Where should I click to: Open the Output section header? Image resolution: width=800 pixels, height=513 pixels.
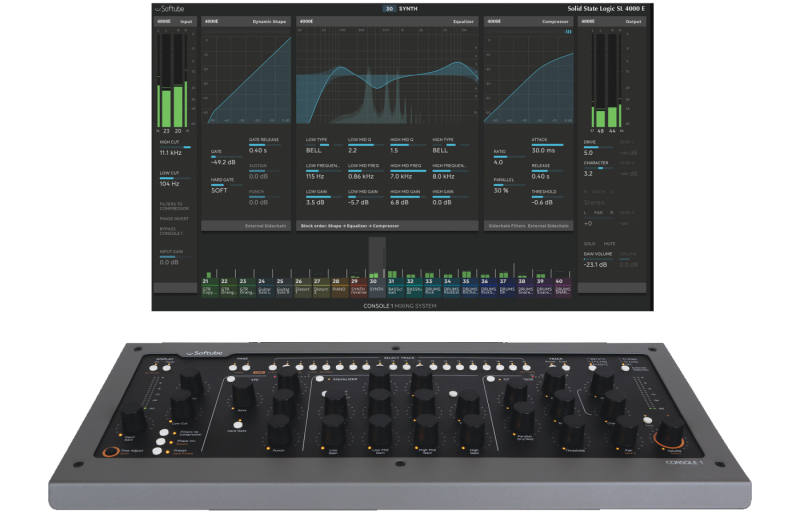[612, 21]
